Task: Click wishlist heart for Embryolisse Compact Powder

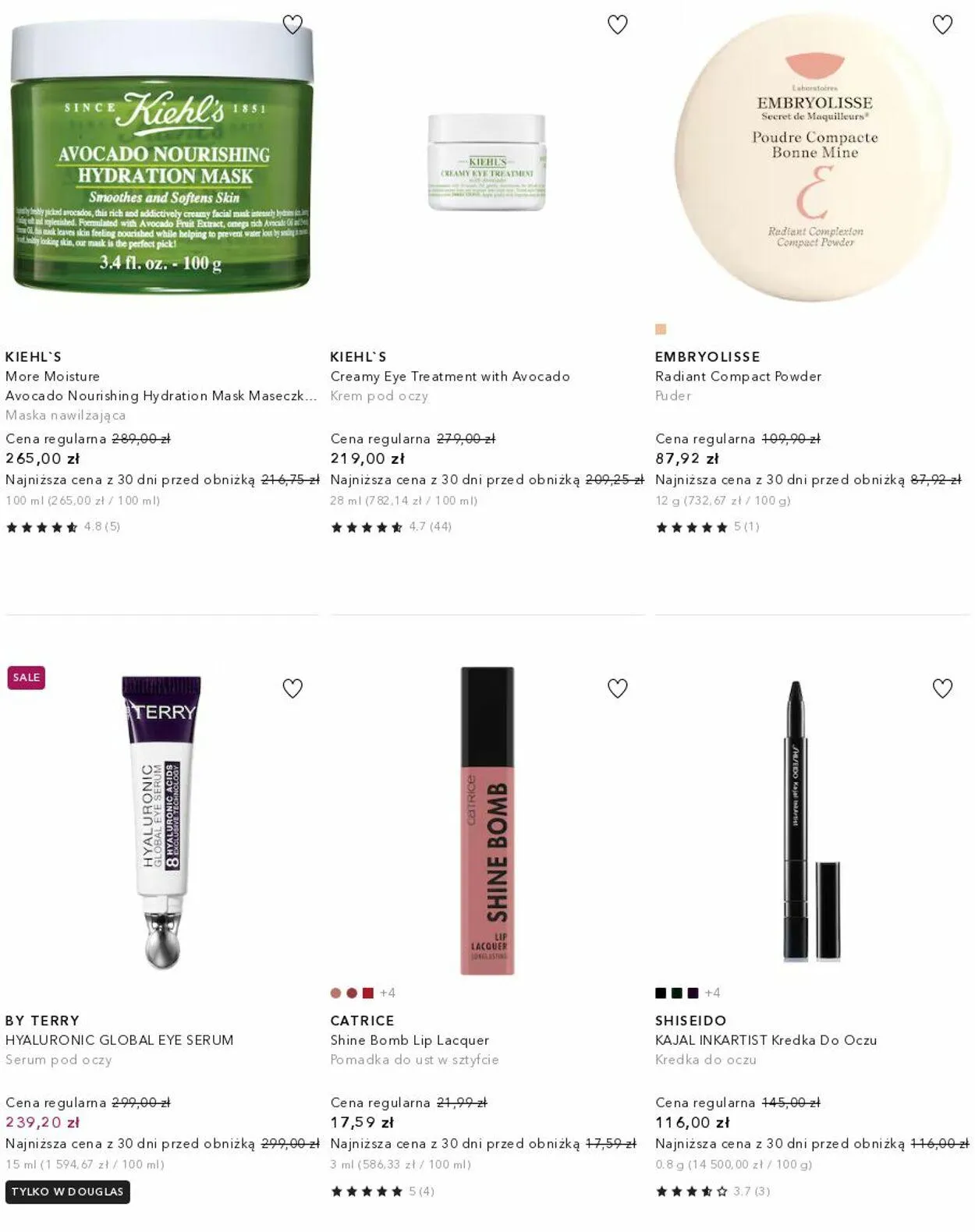Action: 942,25
